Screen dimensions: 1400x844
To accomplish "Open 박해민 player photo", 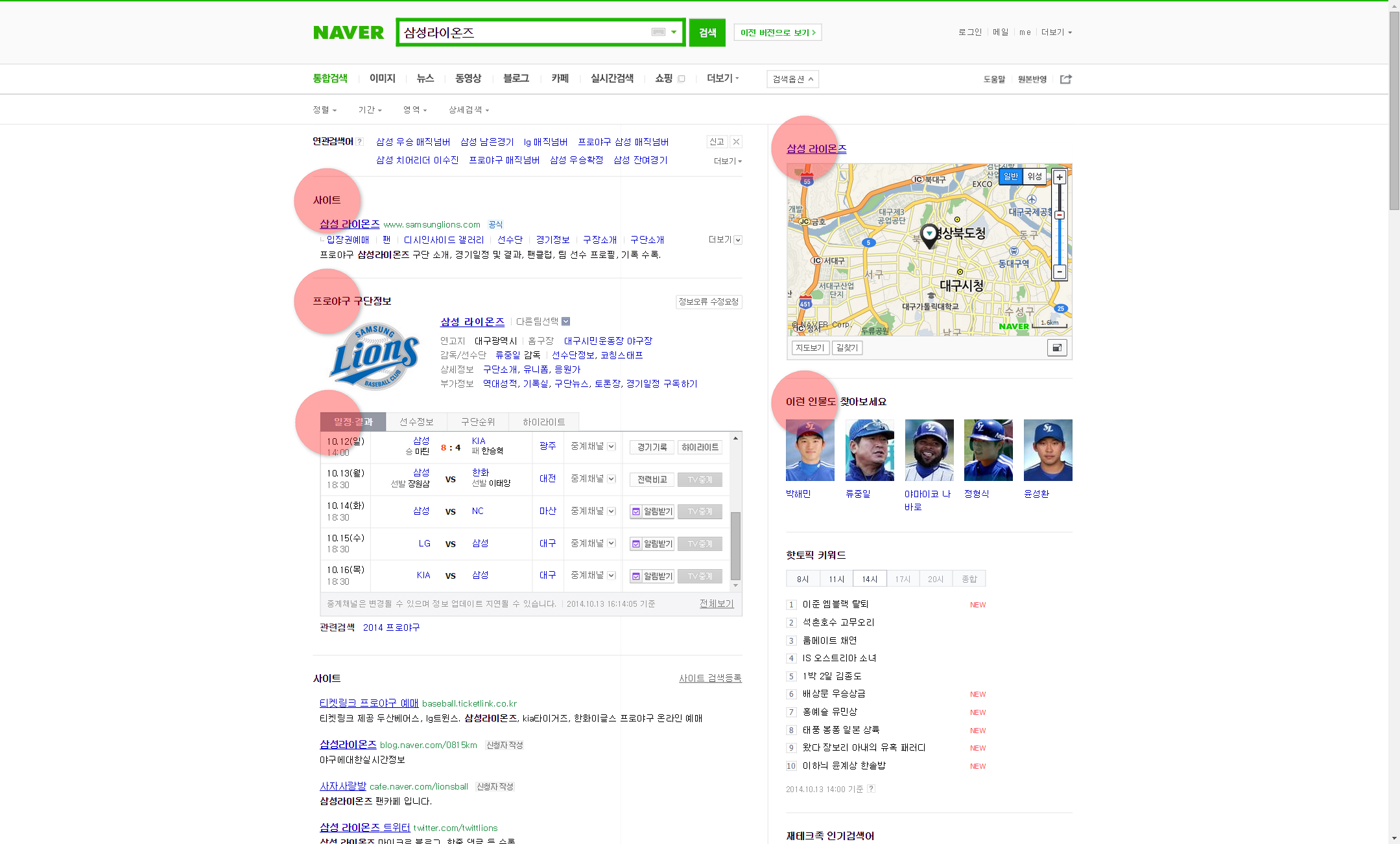I will point(810,450).
